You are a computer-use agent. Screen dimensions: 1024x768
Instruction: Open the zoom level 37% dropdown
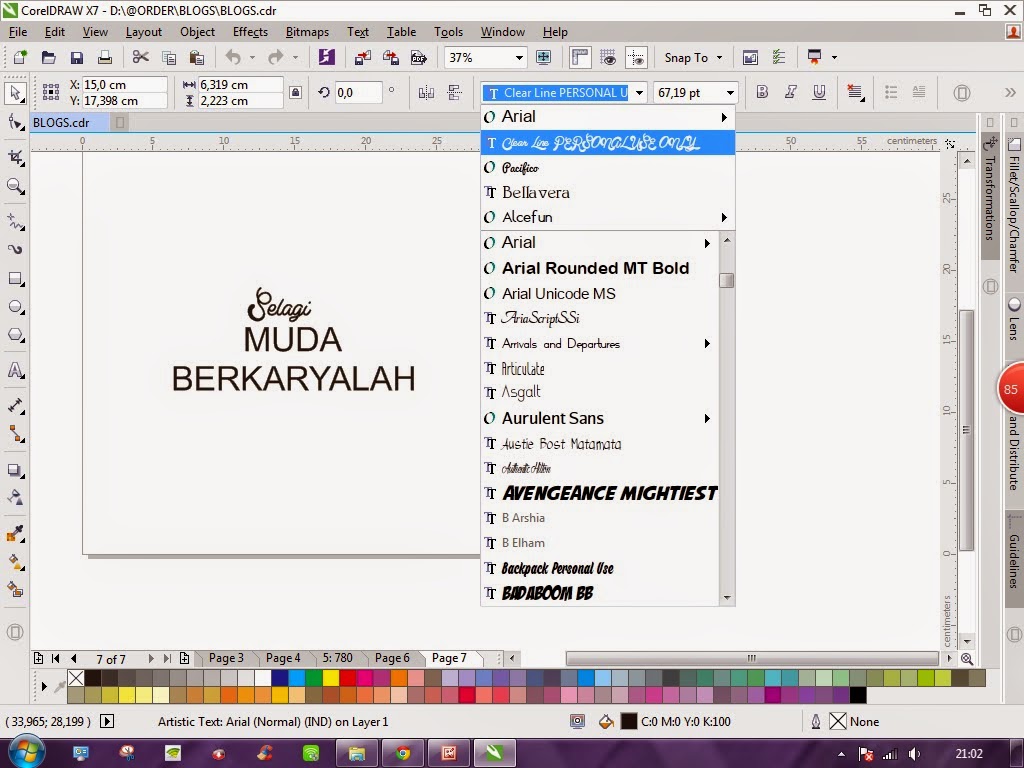[519, 57]
